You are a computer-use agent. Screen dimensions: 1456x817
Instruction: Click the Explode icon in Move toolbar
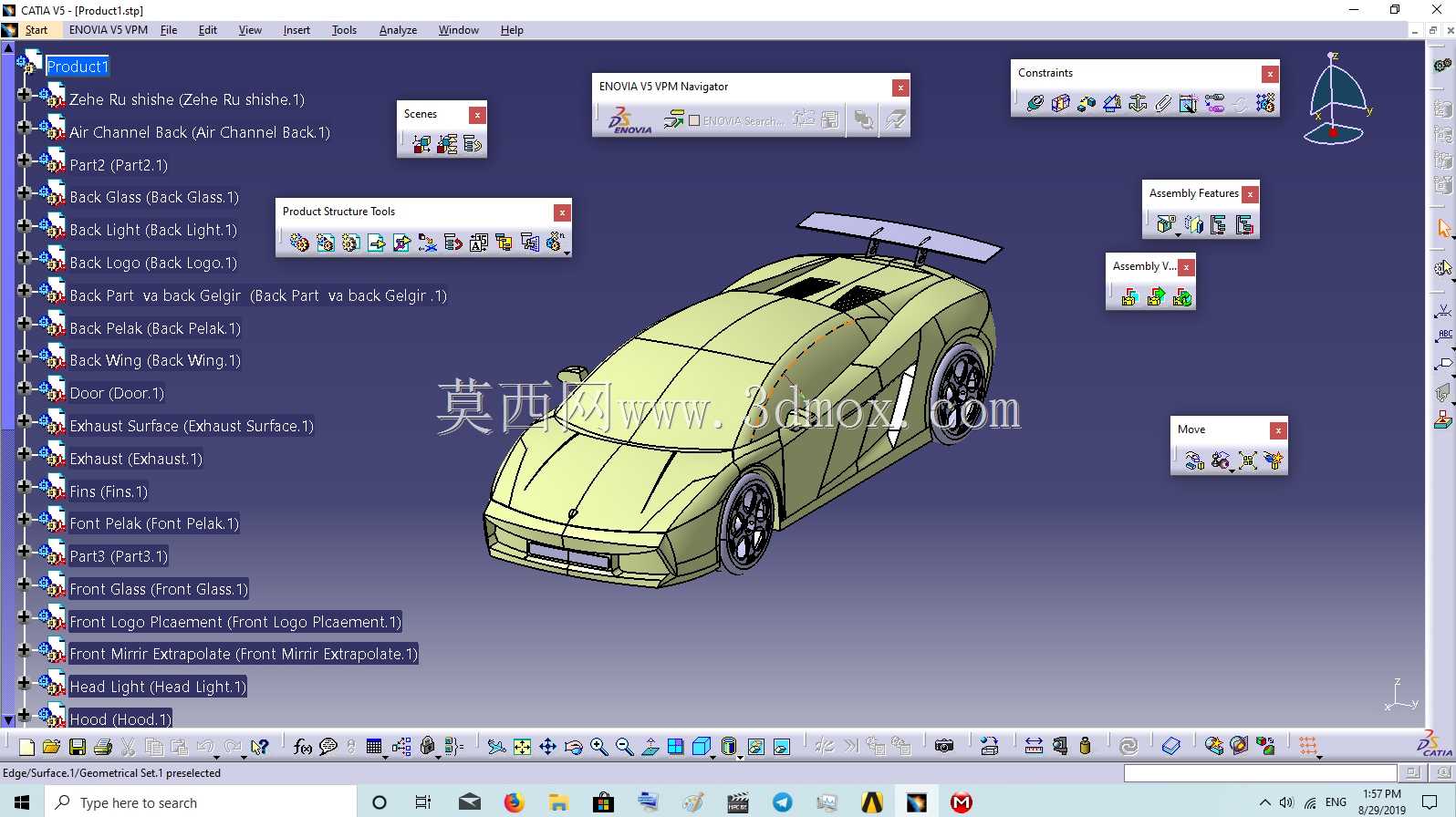tap(1247, 460)
